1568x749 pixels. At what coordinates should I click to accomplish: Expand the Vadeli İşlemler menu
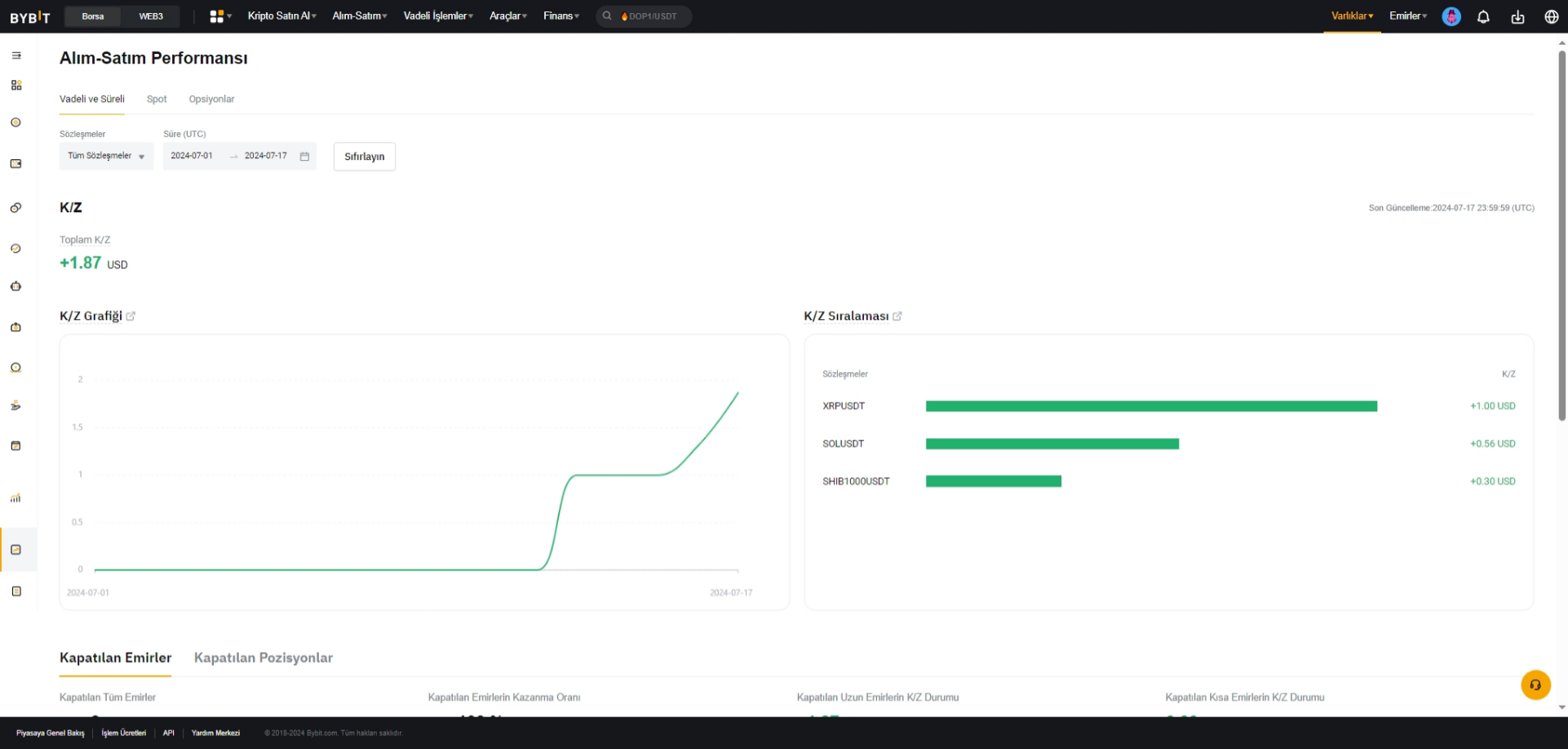pyautogui.click(x=438, y=16)
